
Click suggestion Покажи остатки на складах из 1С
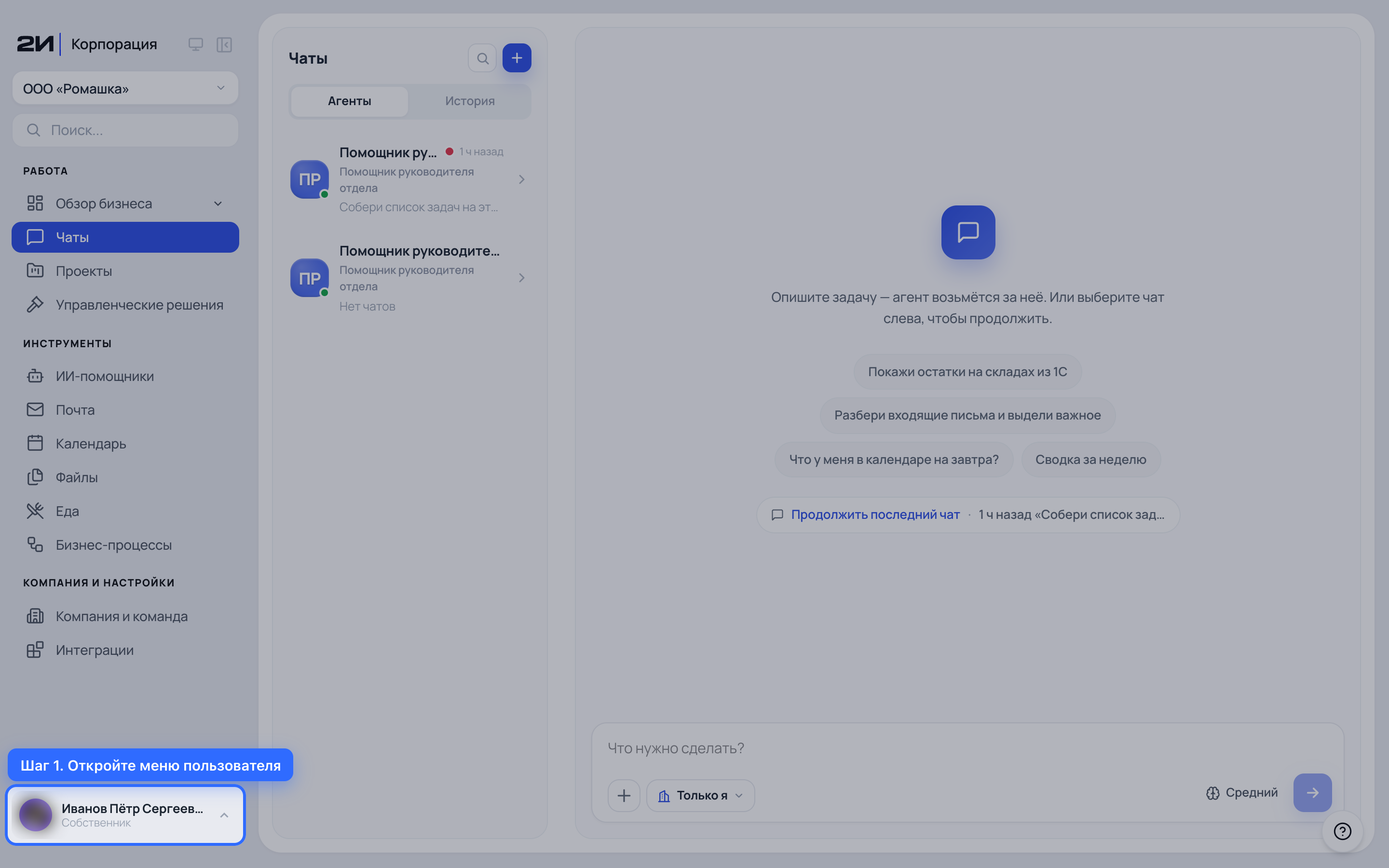(967, 371)
